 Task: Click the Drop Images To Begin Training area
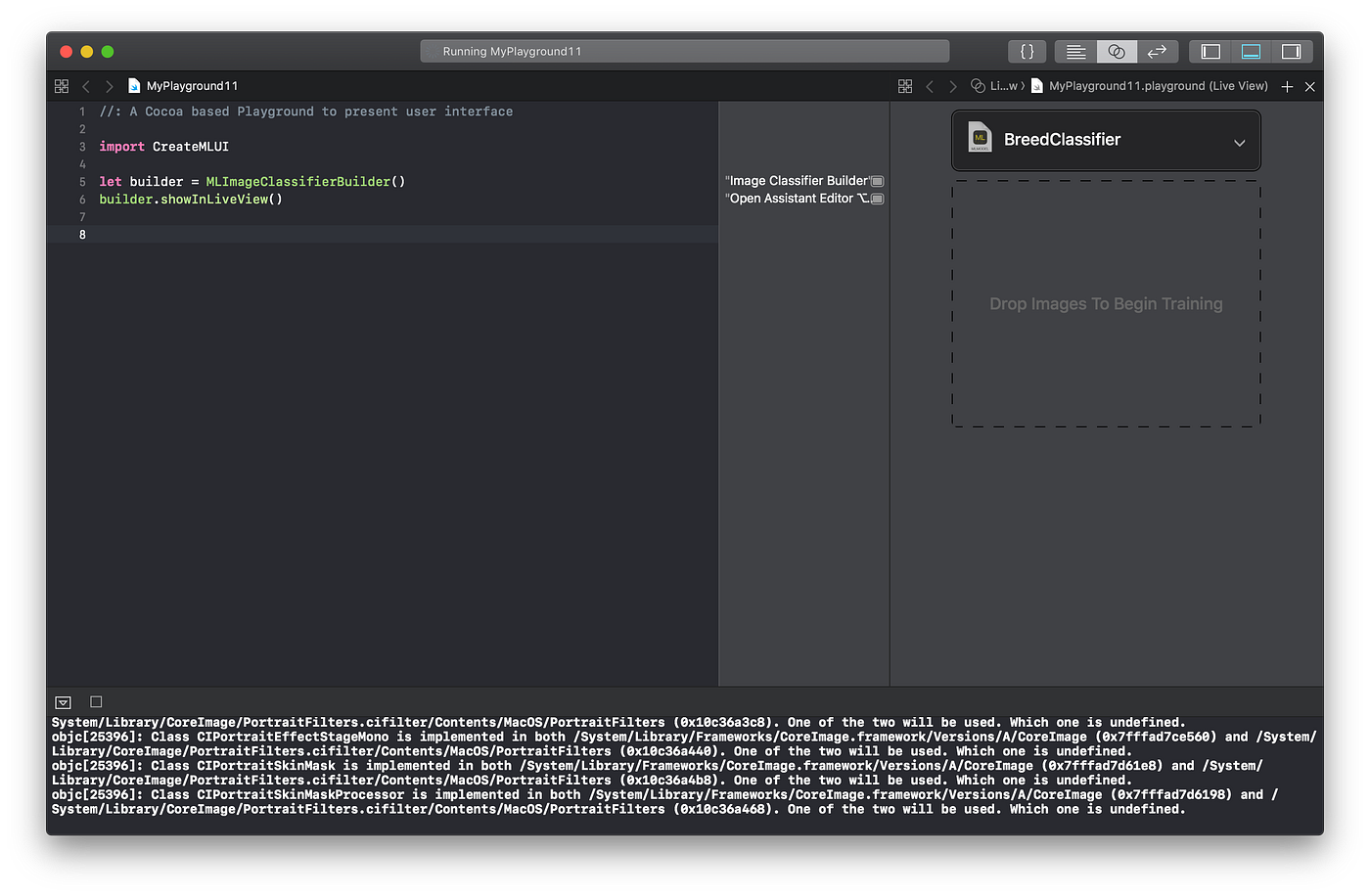[x=1105, y=304]
